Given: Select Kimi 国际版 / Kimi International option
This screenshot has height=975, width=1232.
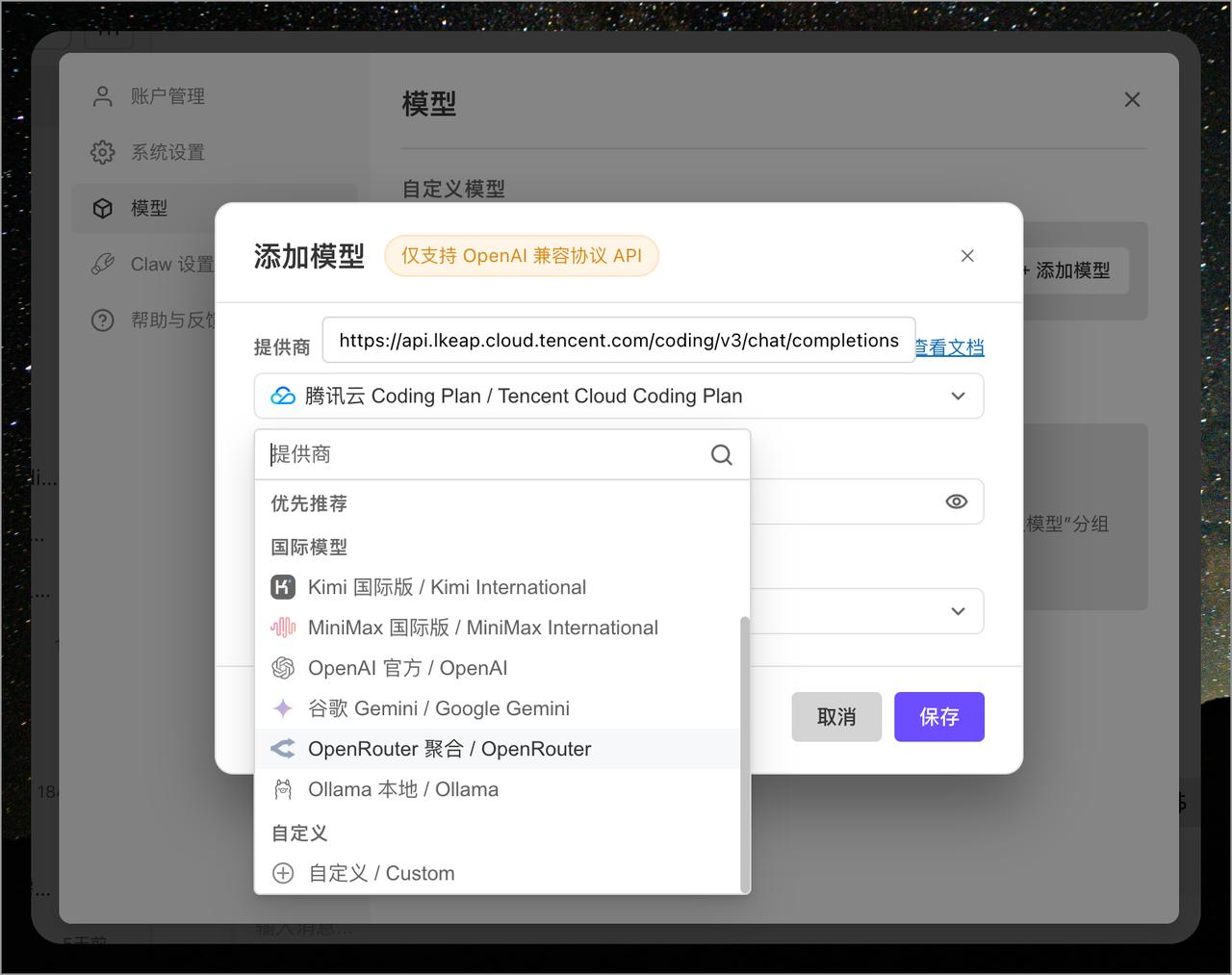Looking at the screenshot, I should 498,587.
